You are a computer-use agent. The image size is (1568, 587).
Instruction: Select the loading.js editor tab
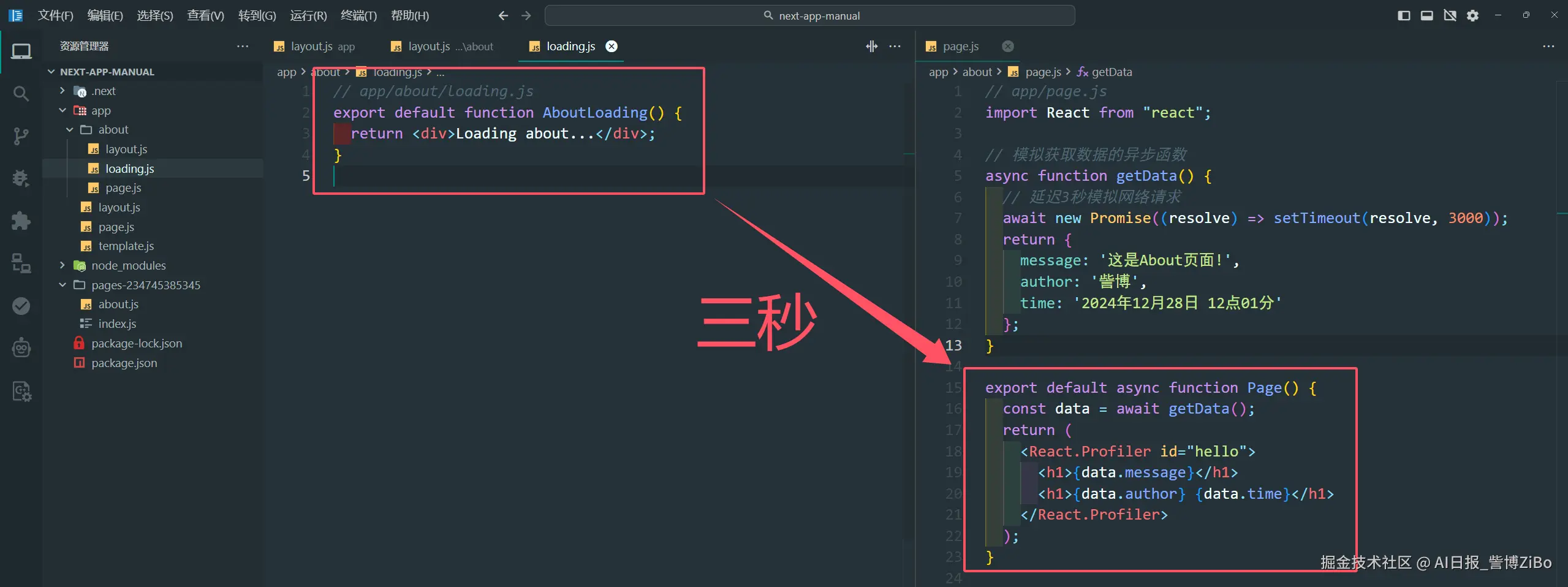[x=570, y=46]
